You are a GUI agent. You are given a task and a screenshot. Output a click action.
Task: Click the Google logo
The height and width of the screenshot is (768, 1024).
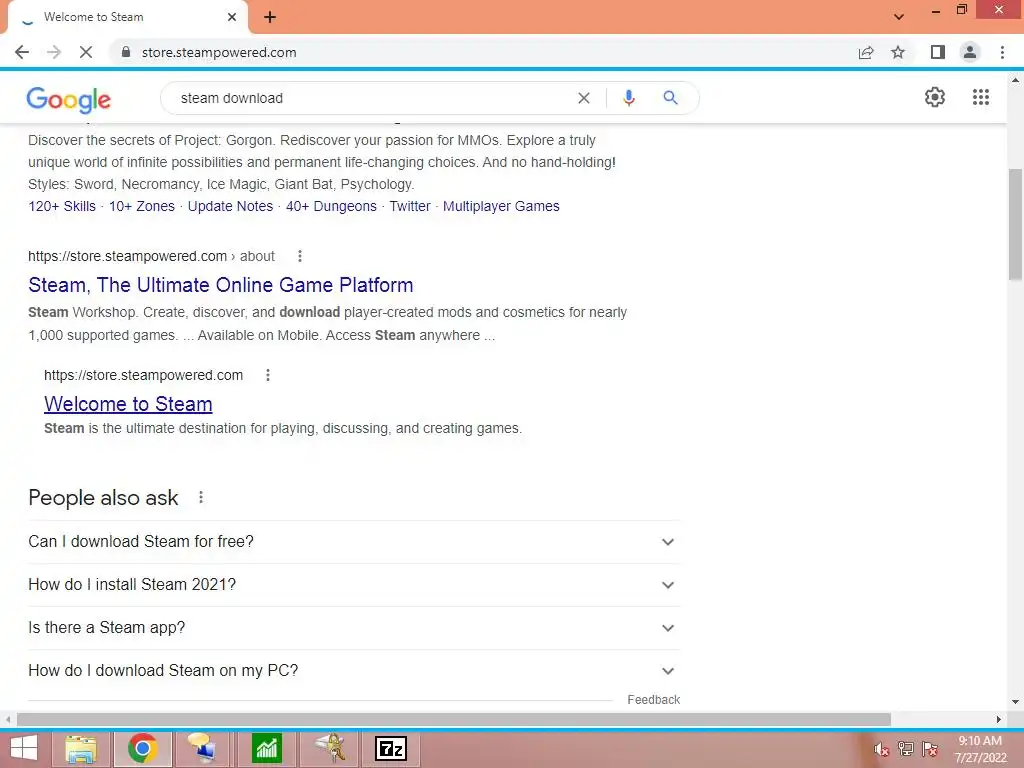[69, 99]
